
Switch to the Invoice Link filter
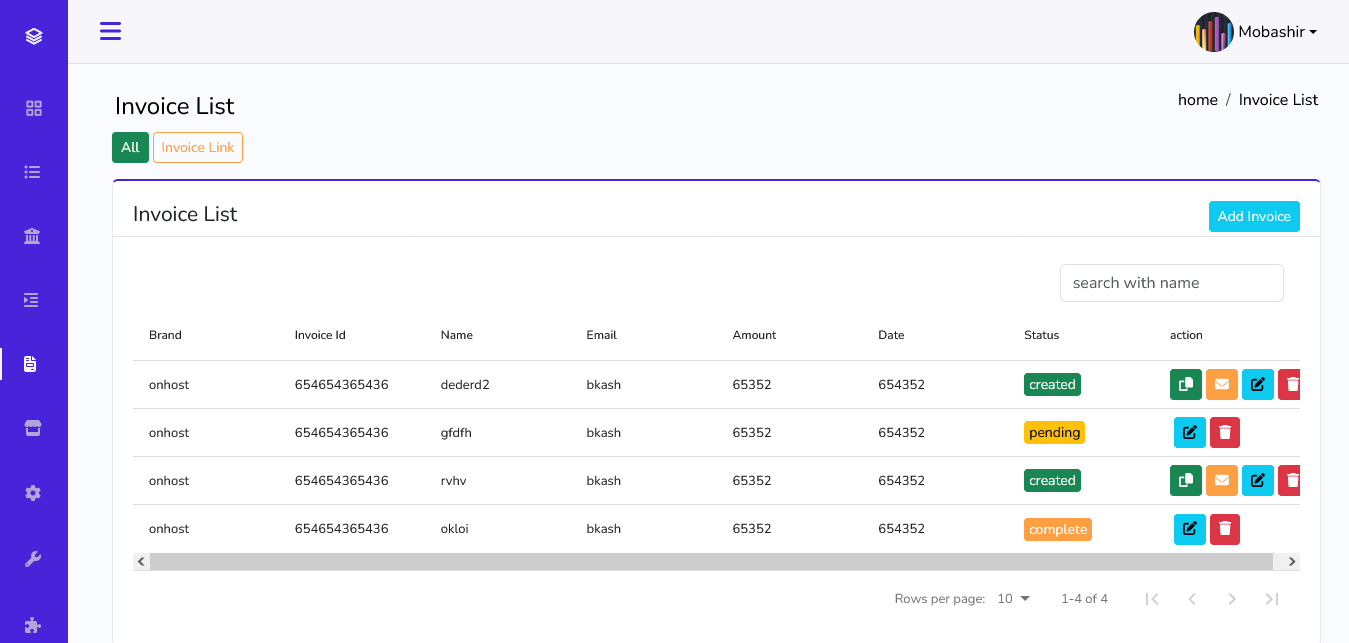pos(197,146)
